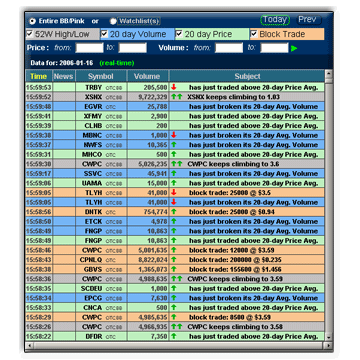Click green arrow in FNGP 20-day Volume row

[x=173, y=231]
